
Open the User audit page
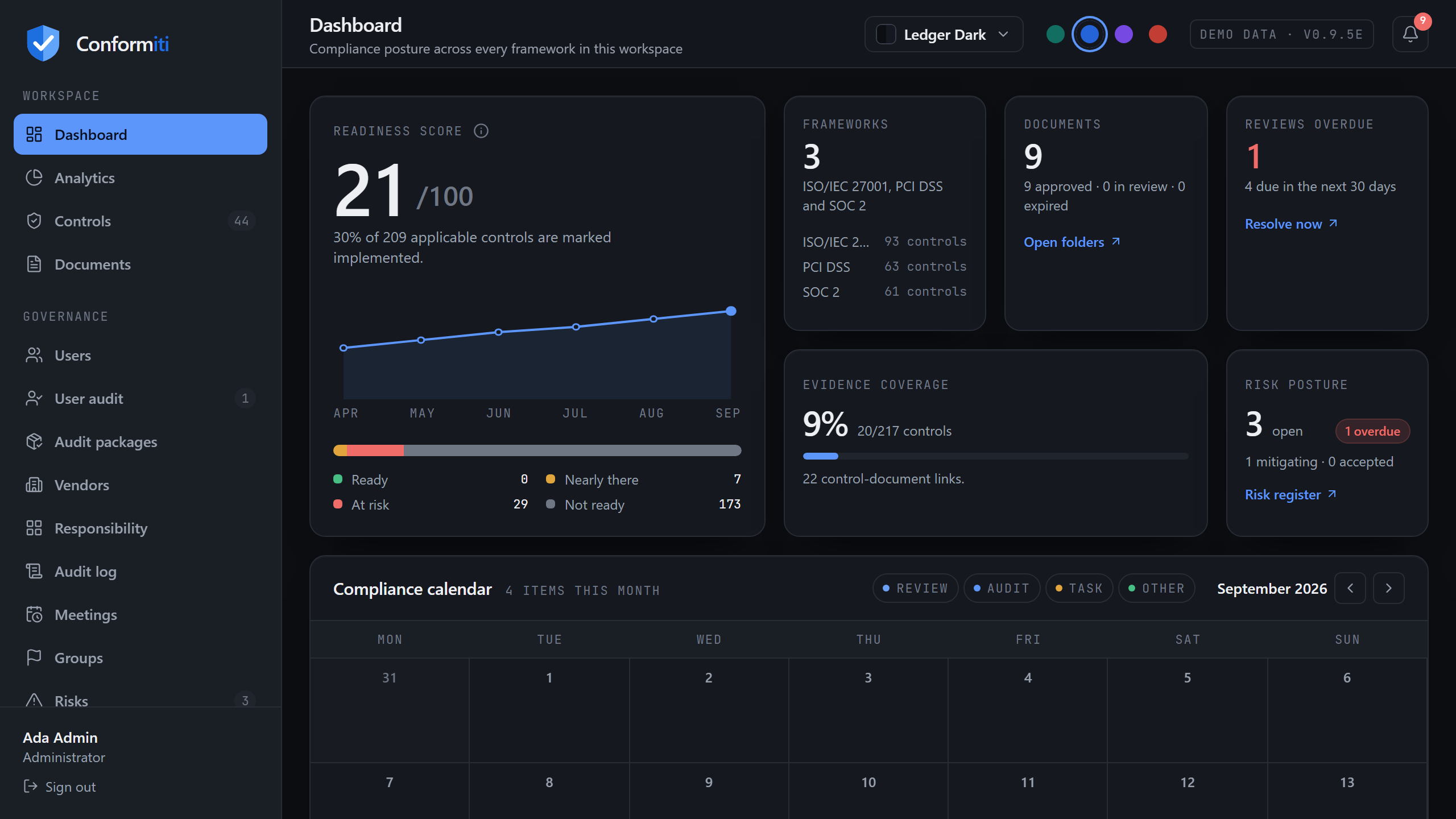[140, 398]
